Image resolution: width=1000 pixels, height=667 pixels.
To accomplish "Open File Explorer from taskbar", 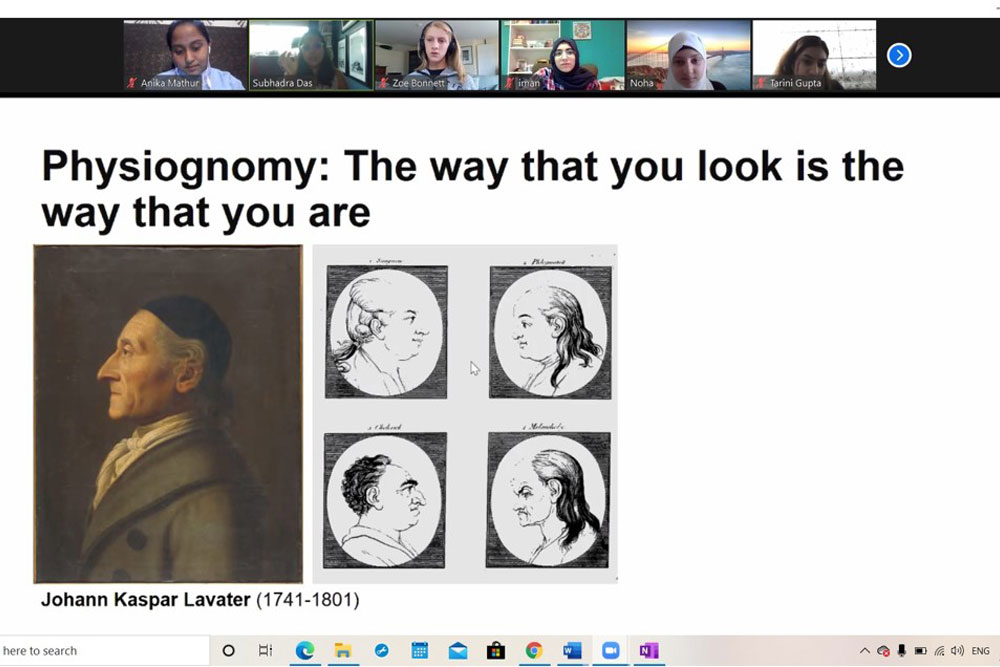I will point(343,650).
